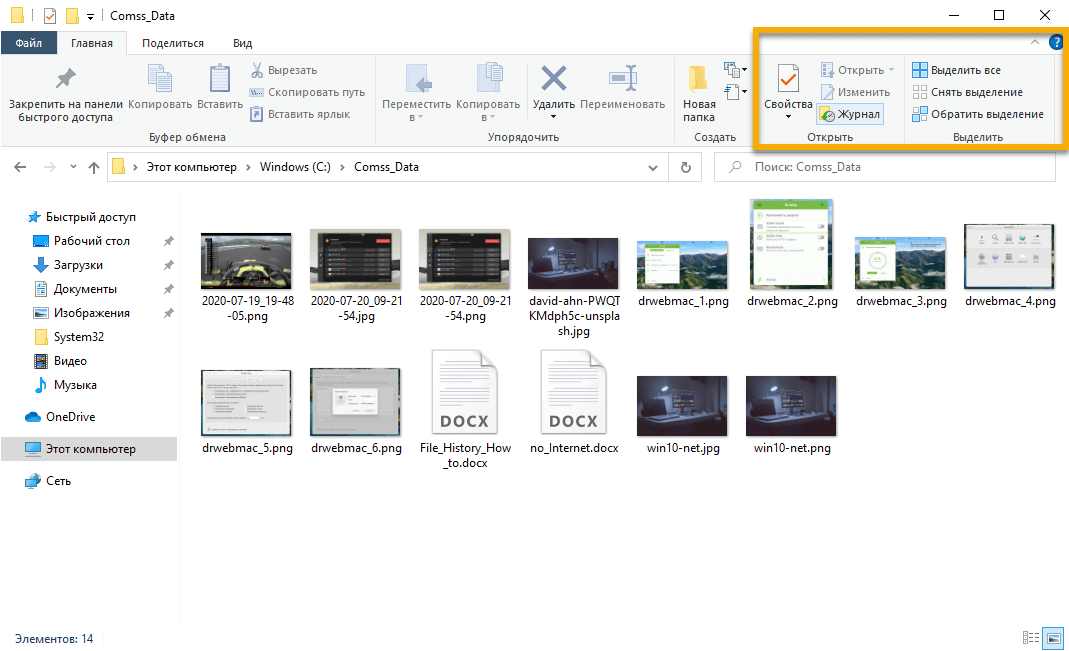Open the easy access dropdown in Создать group
The width and height of the screenshot is (1069, 651).
(x=736, y=91)
